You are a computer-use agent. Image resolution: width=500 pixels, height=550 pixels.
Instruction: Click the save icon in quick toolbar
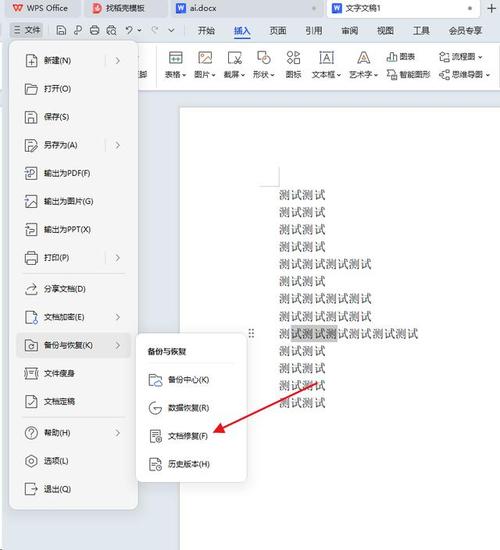61,31
